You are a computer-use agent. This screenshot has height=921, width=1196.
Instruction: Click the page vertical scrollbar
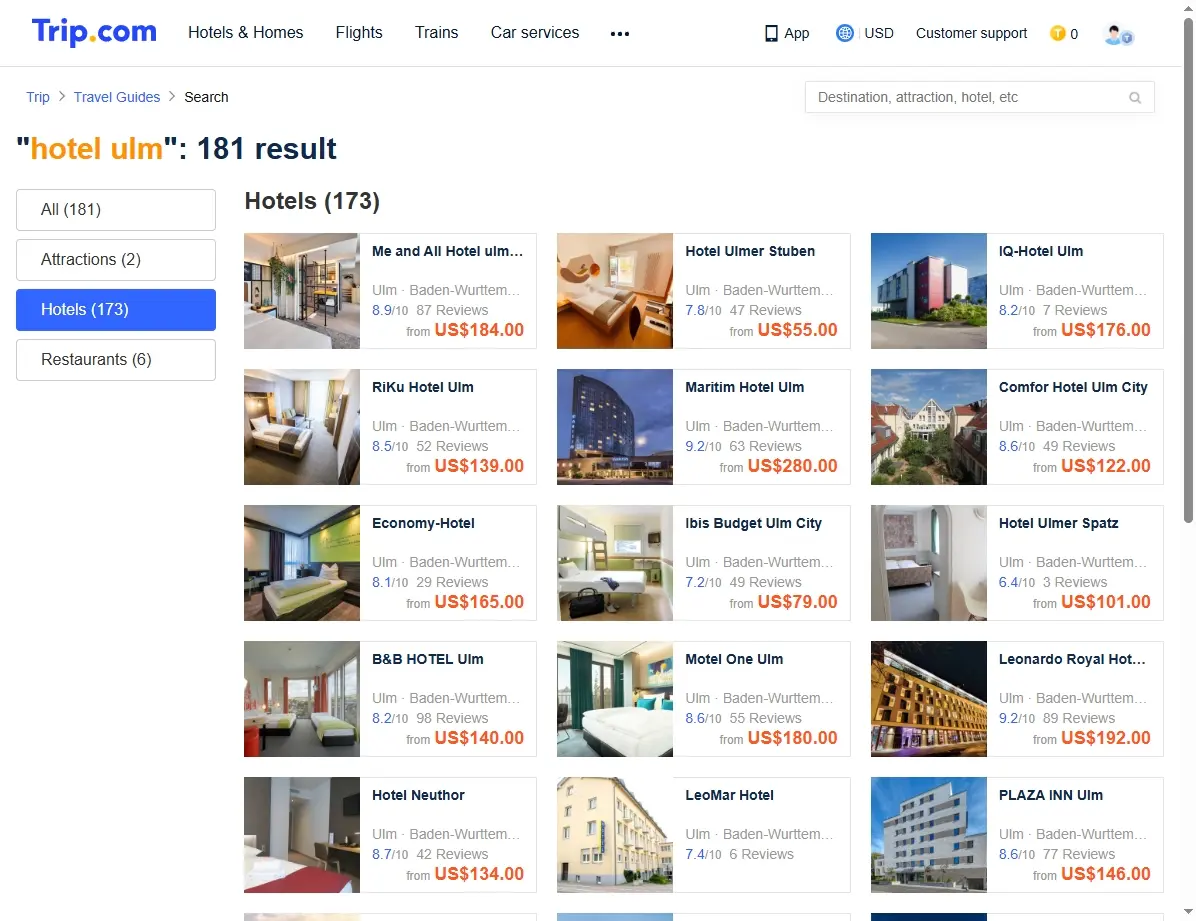coord(1188,269)
